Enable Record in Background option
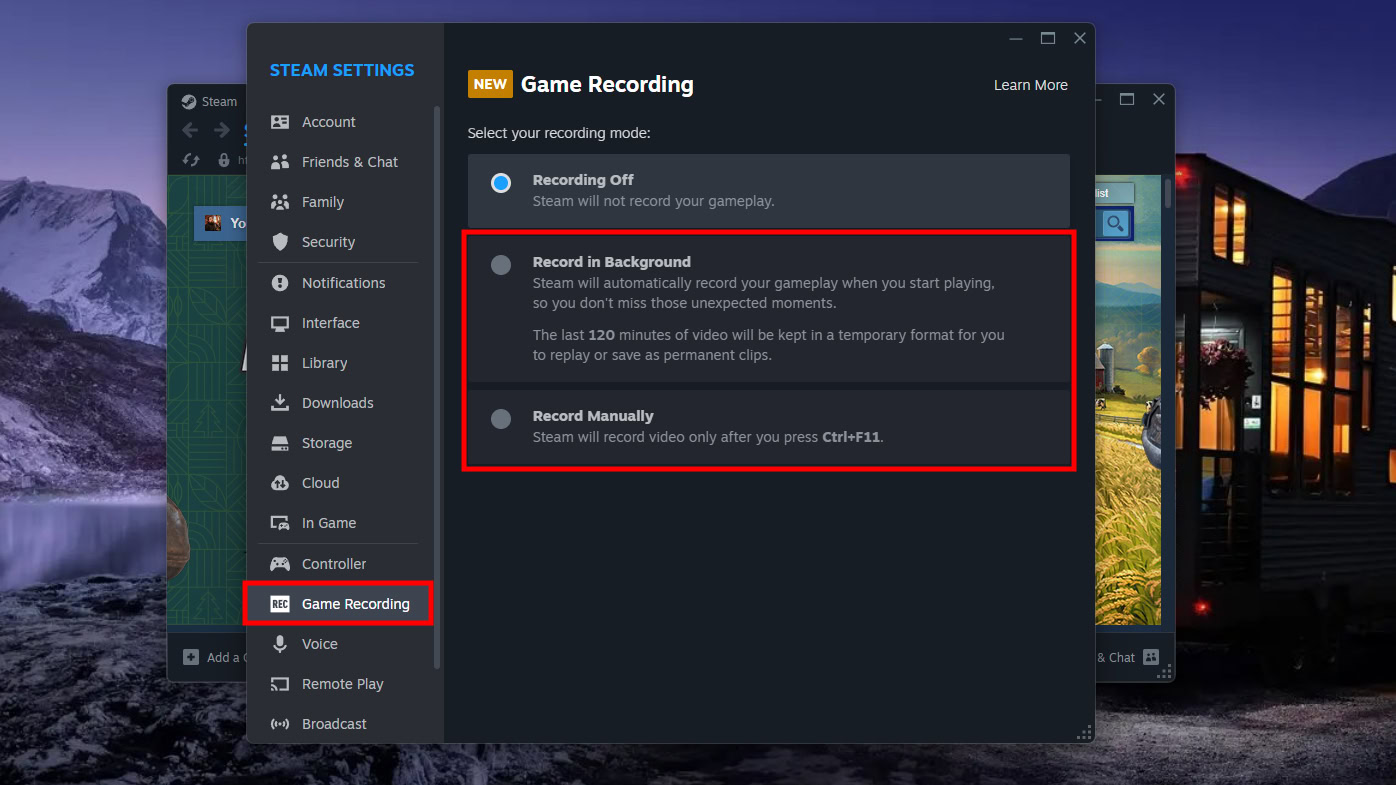 click(501, 265)
